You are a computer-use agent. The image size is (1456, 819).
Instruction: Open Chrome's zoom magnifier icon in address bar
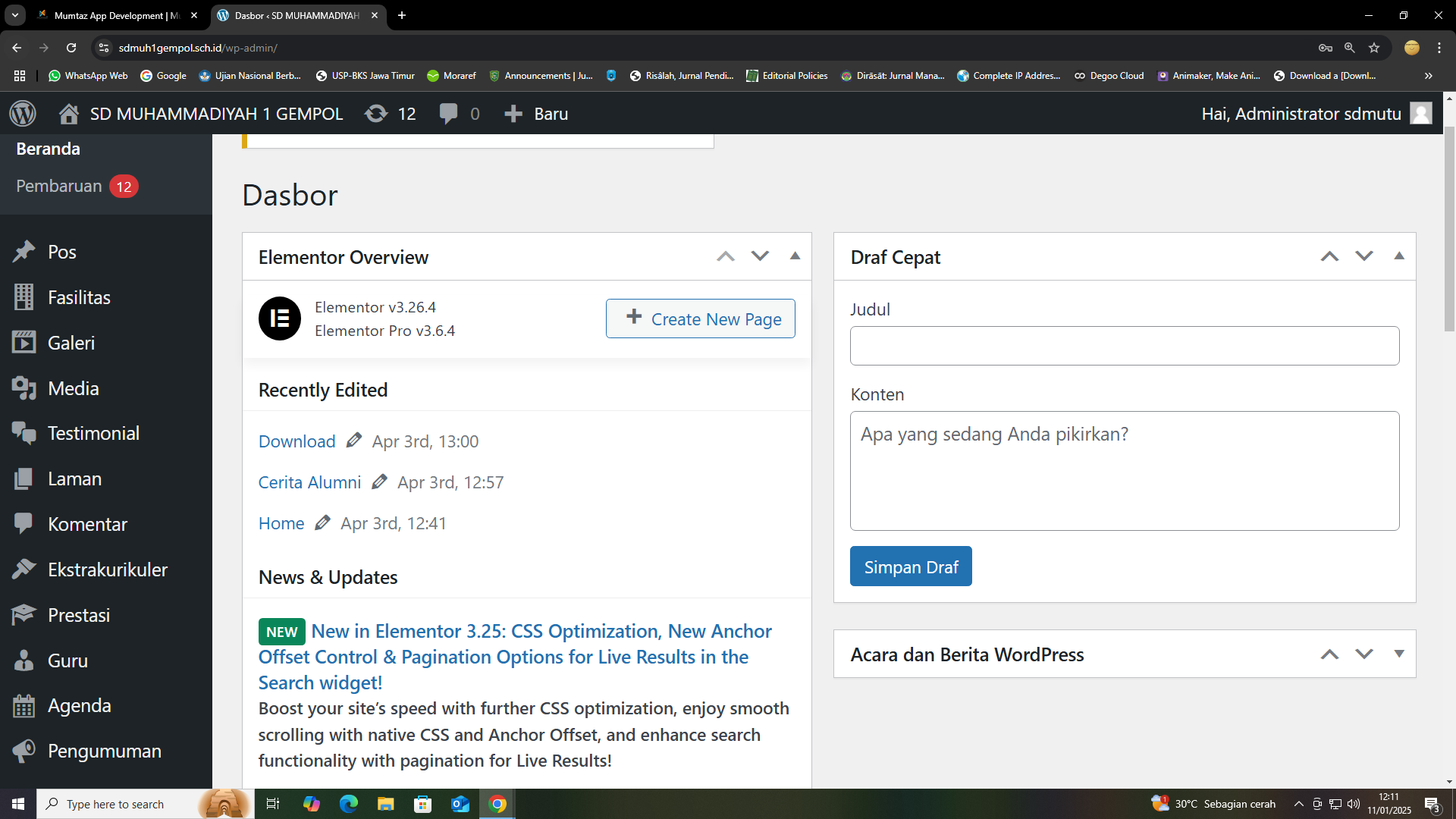[x=1349, y=48]
